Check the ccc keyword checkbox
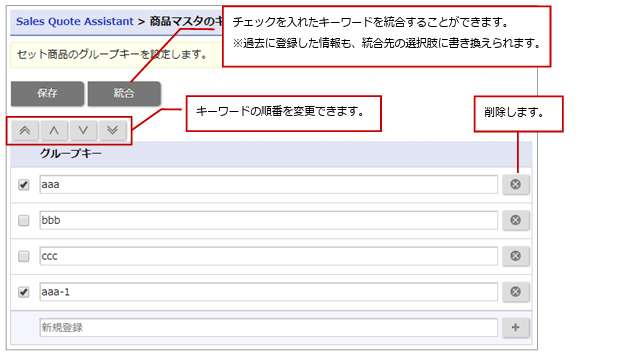 24,256
